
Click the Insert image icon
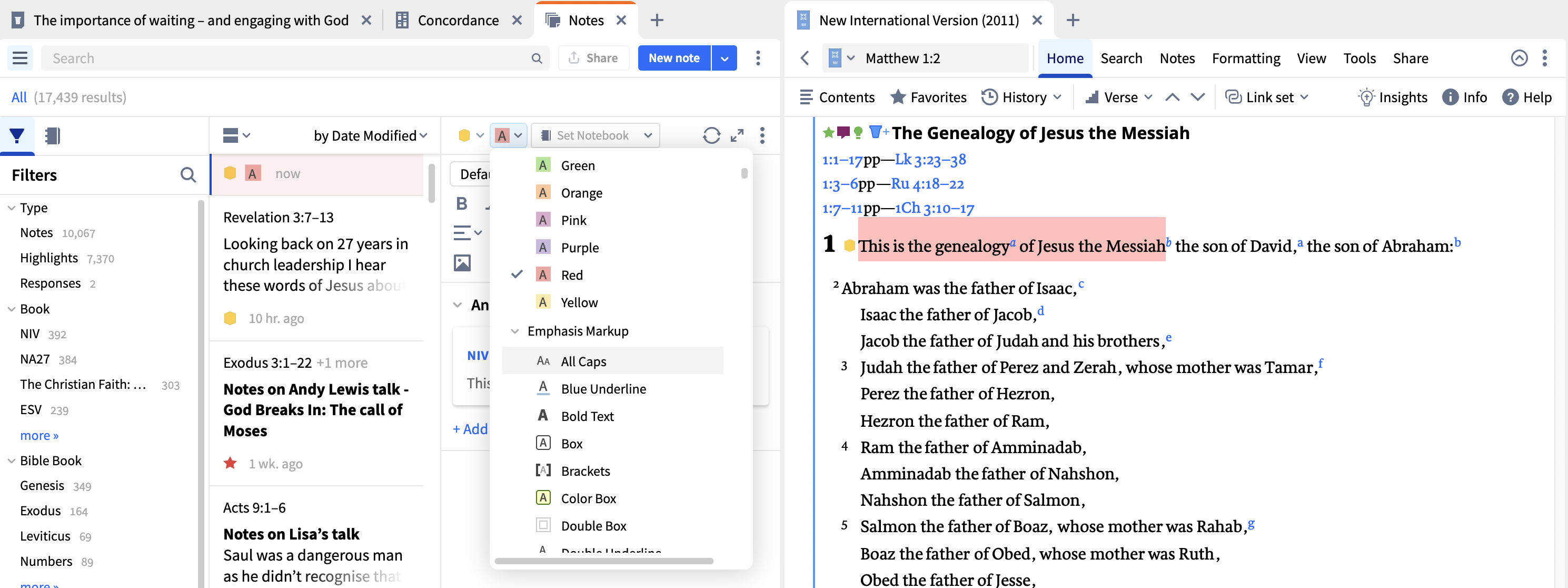click(x=462, y=263)
